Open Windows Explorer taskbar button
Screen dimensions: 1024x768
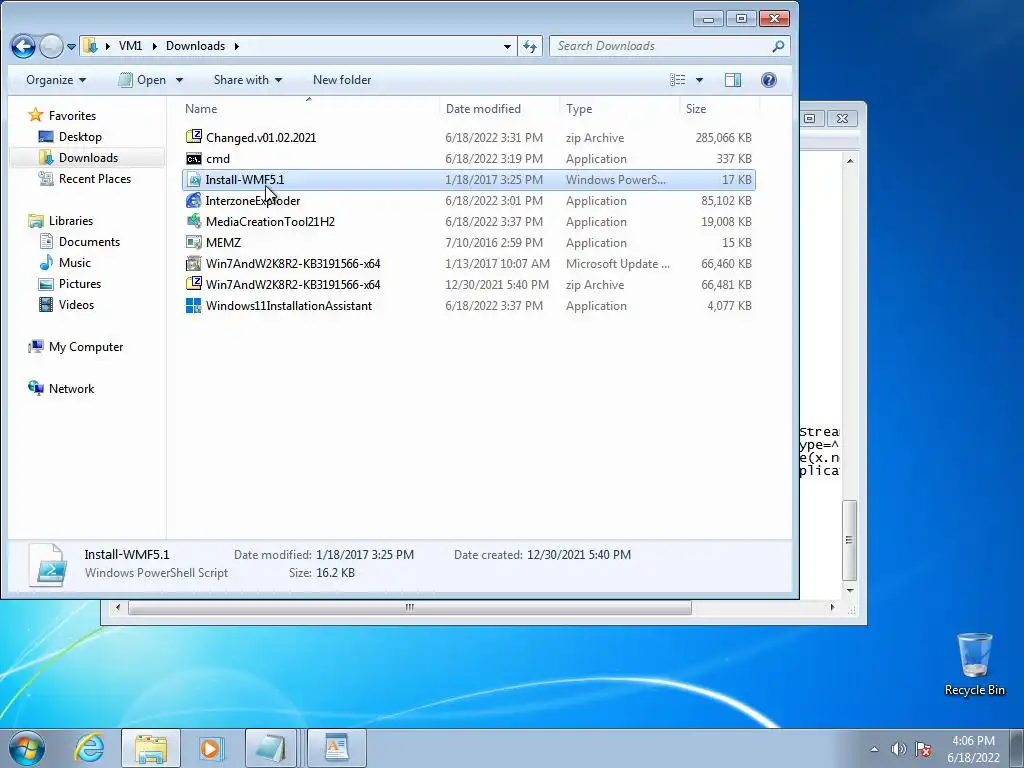pos(151,748)
